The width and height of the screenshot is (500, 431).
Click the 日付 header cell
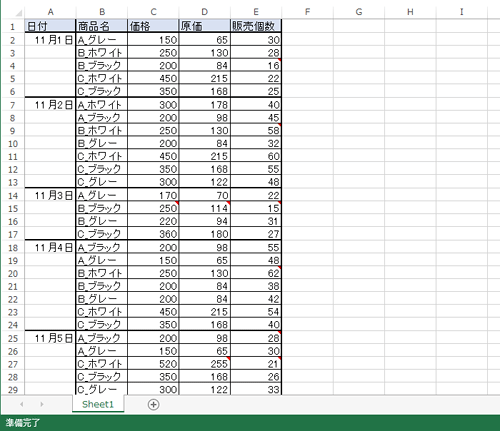coord(50,26)
